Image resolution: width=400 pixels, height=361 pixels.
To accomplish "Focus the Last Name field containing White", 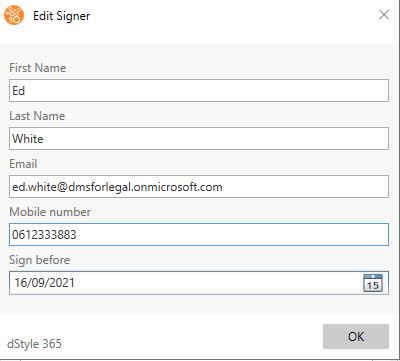I will click(x=199, y=139).
